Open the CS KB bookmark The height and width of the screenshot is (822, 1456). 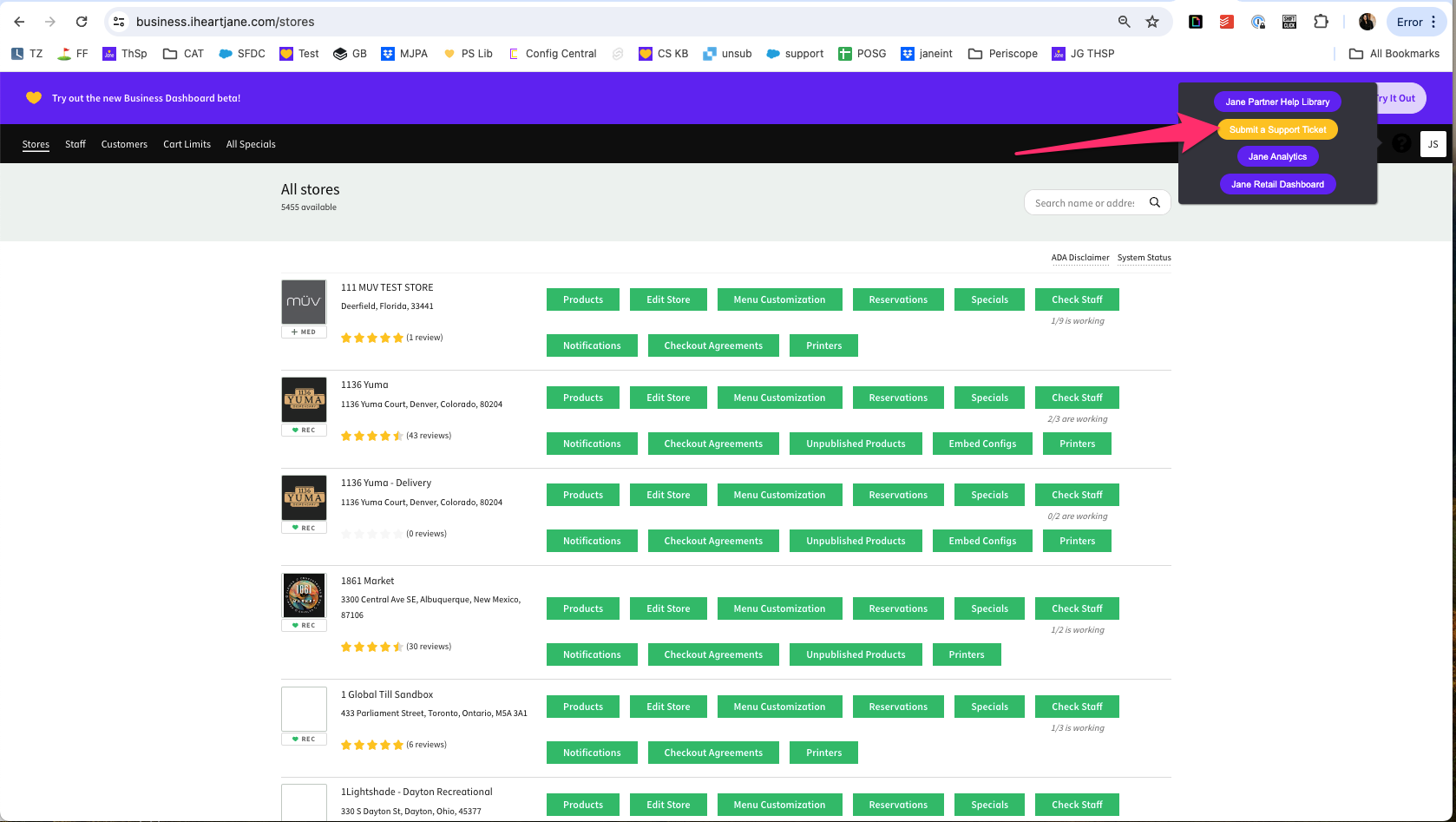click(x=663, y=54)
